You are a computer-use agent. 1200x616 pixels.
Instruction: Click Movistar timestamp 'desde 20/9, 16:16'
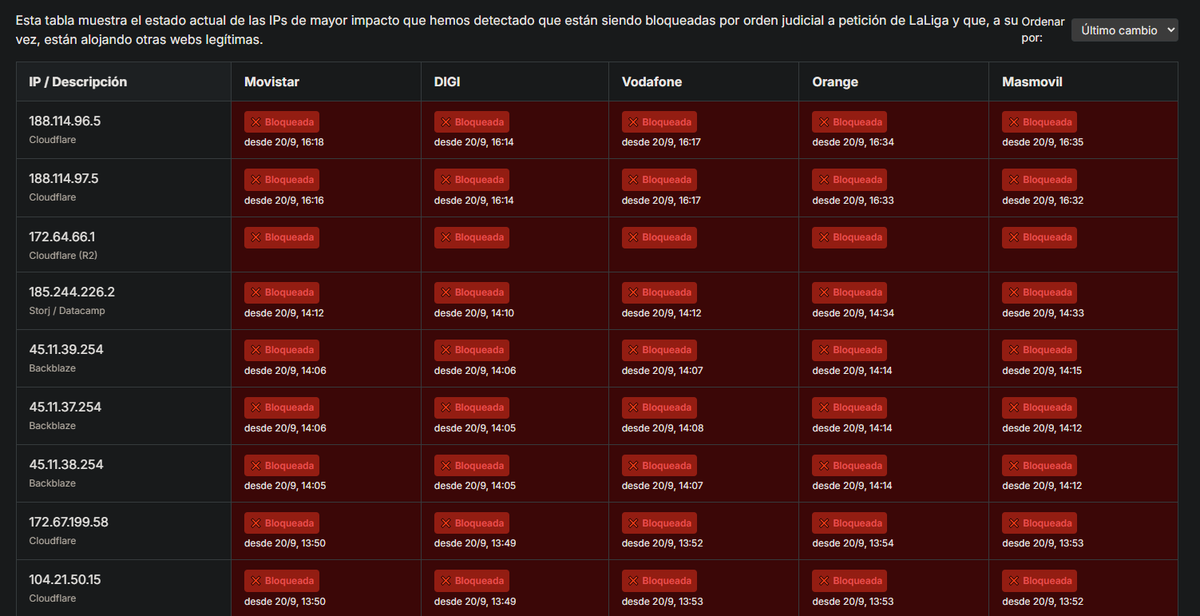coord(284,201)
